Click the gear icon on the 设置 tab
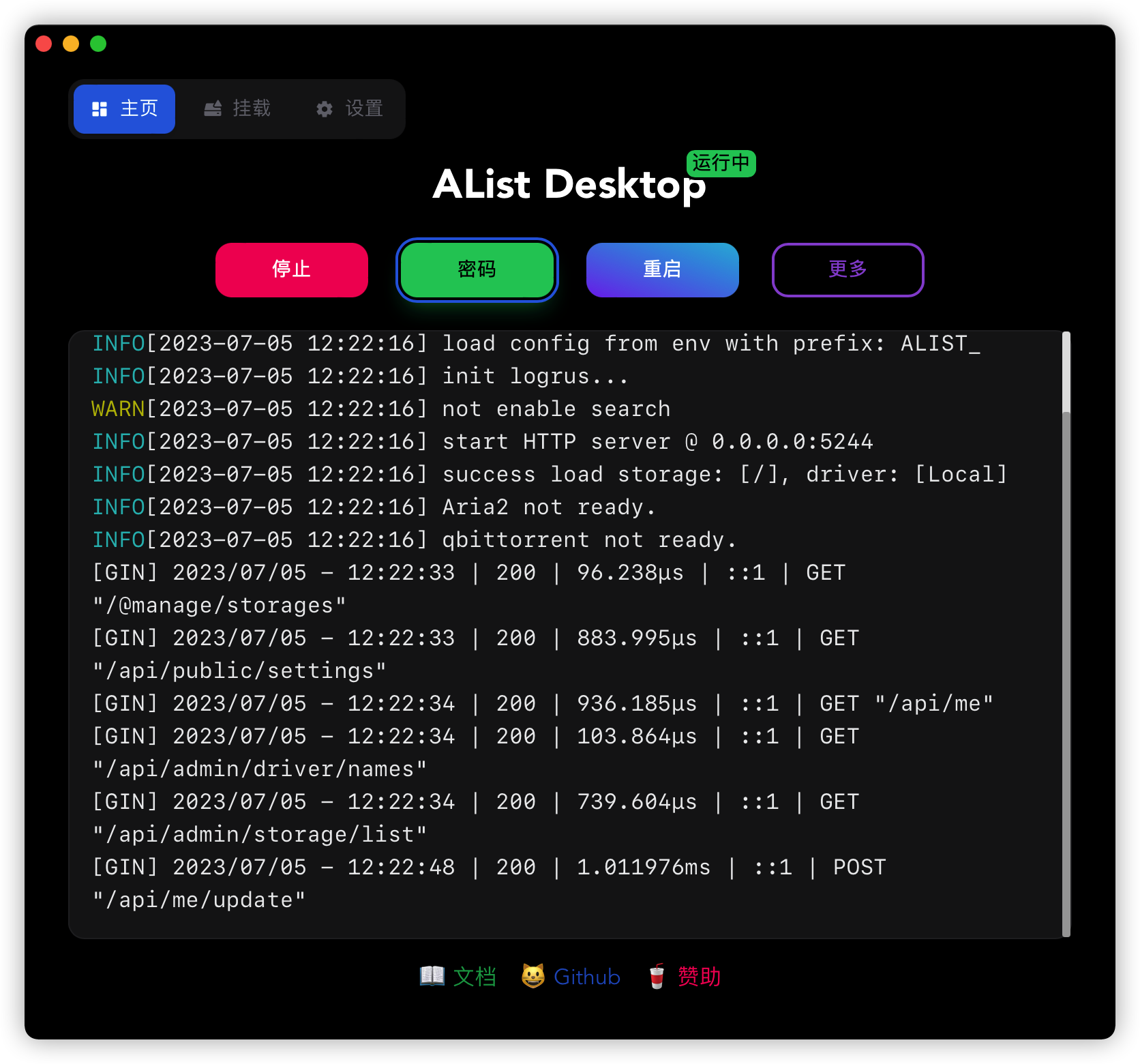 click(325, 109)
